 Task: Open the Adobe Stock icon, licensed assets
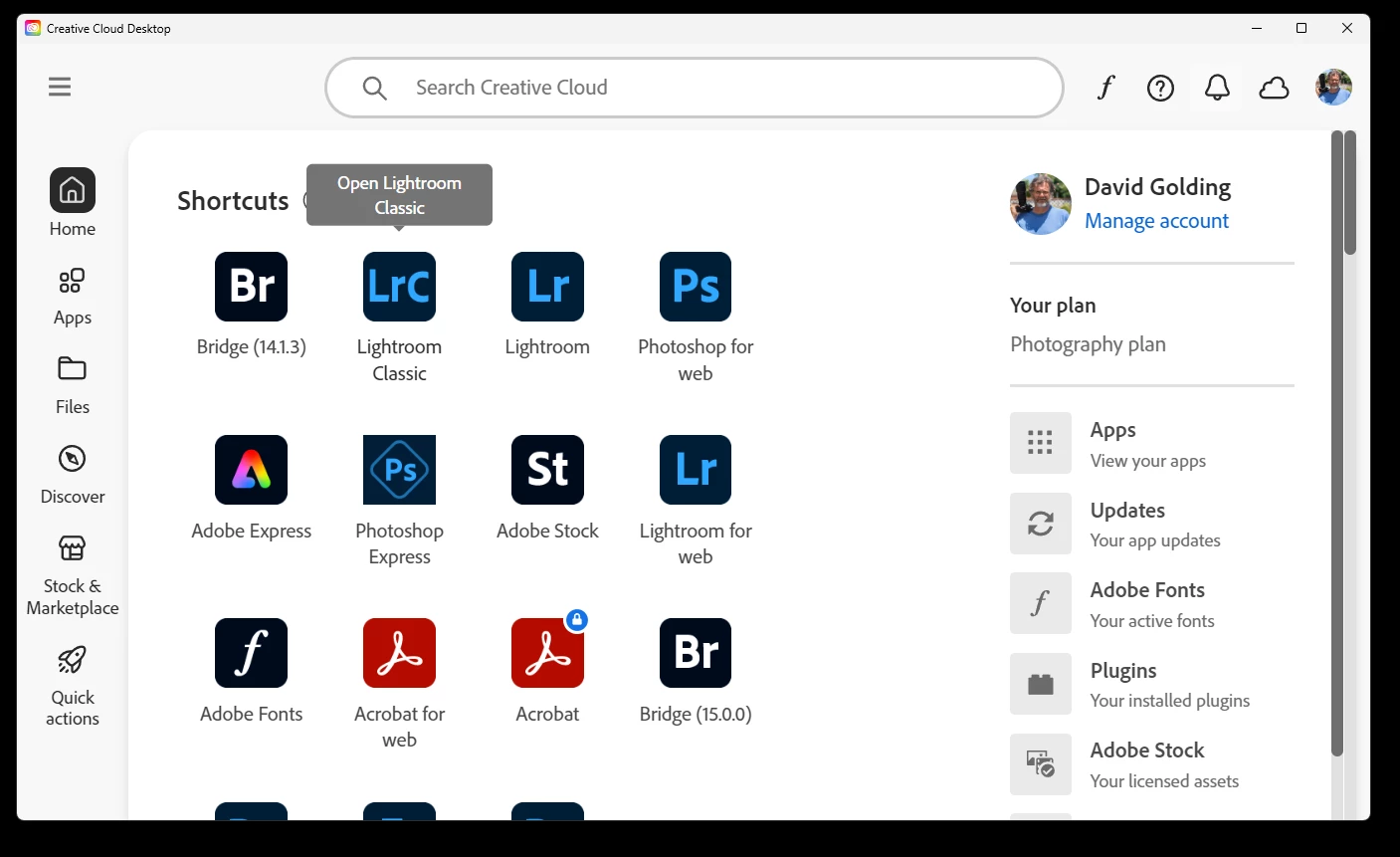pos(1041,764)
